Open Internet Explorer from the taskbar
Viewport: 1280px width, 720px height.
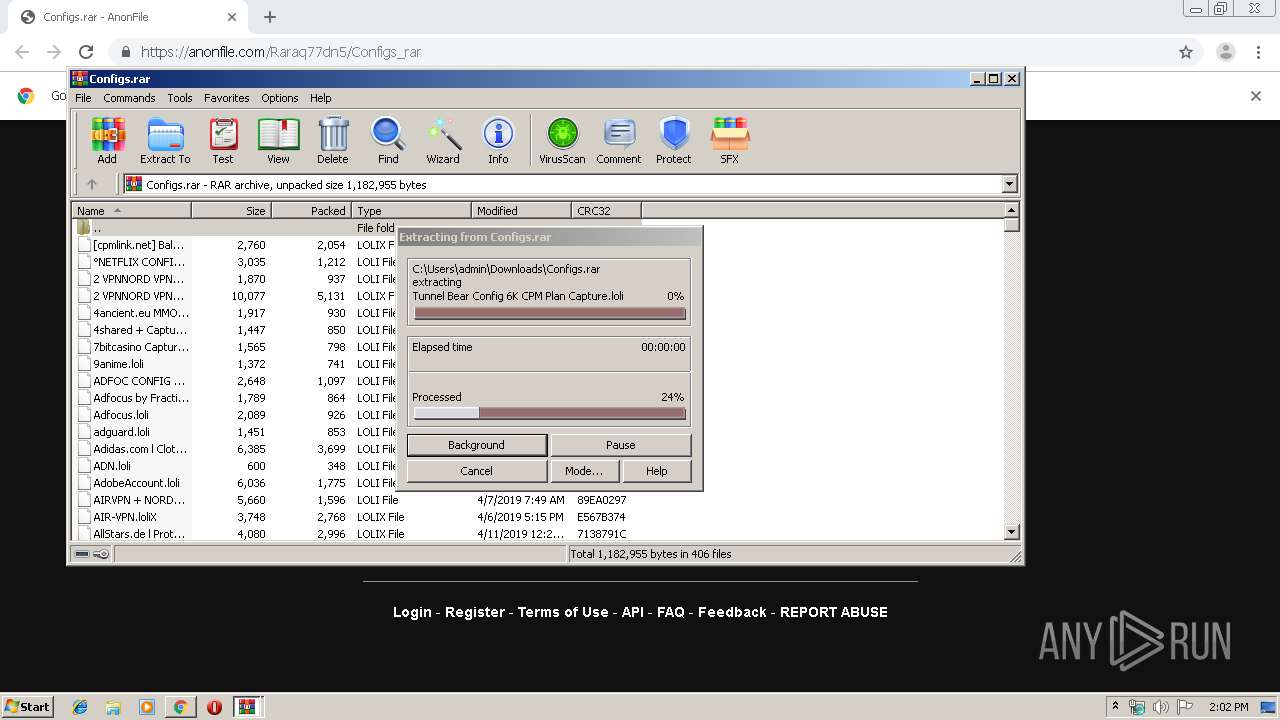click(80, 707)
